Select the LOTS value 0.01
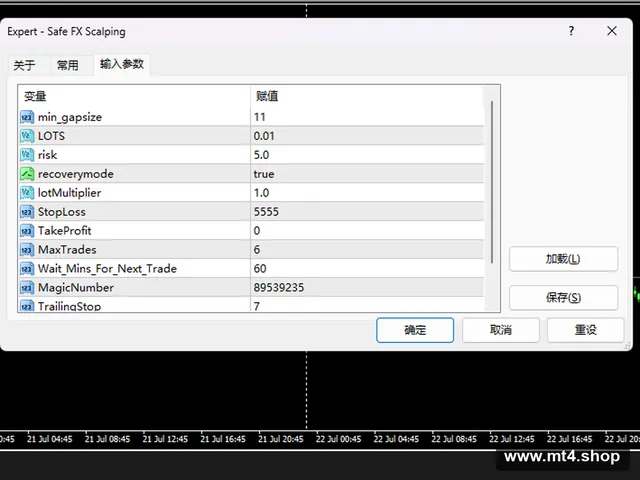Screen dimensions: 640x480 tap(264, 136)
